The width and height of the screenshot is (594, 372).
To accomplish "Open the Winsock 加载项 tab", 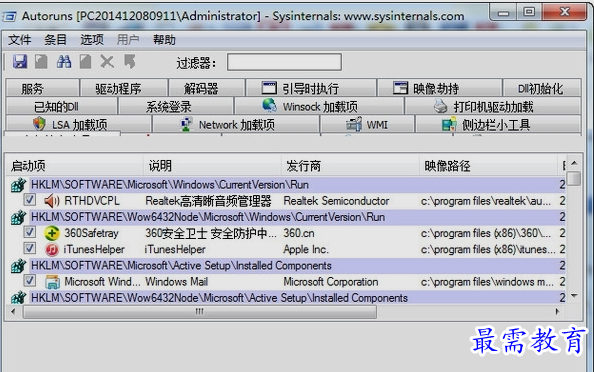I will pyautogui.click(x=319, y=106).
